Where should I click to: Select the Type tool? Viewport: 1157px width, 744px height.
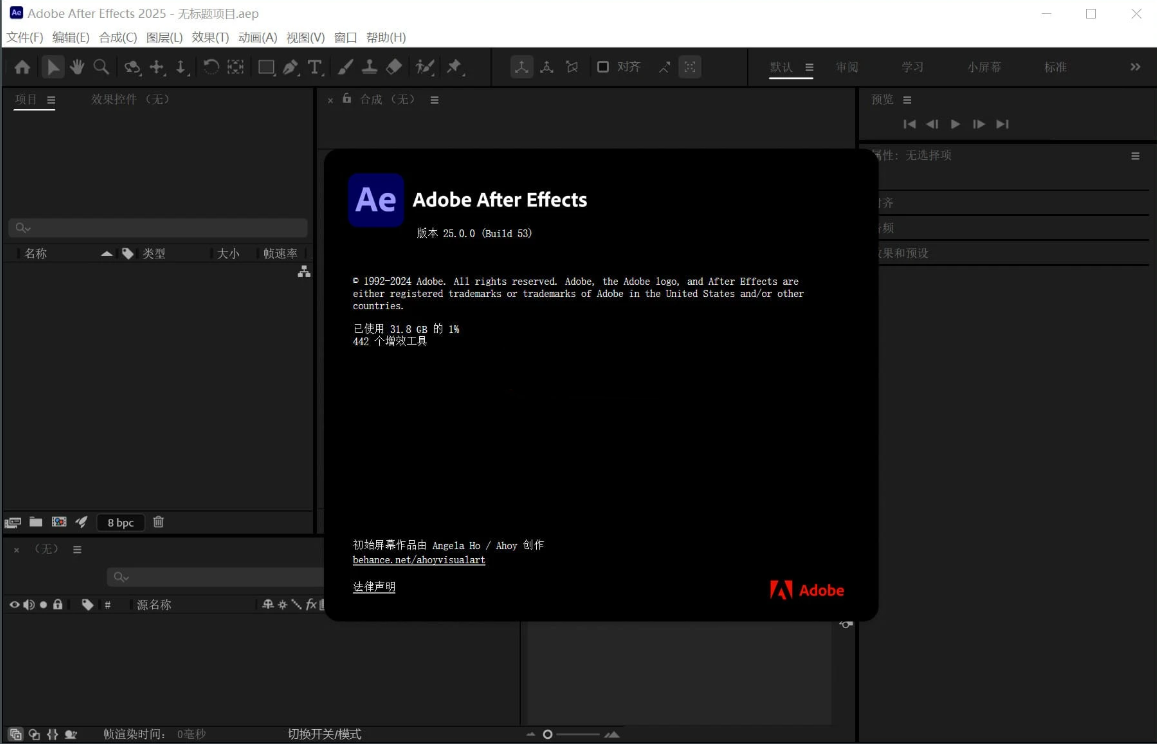pyautogui.click(x=314, y=66)
